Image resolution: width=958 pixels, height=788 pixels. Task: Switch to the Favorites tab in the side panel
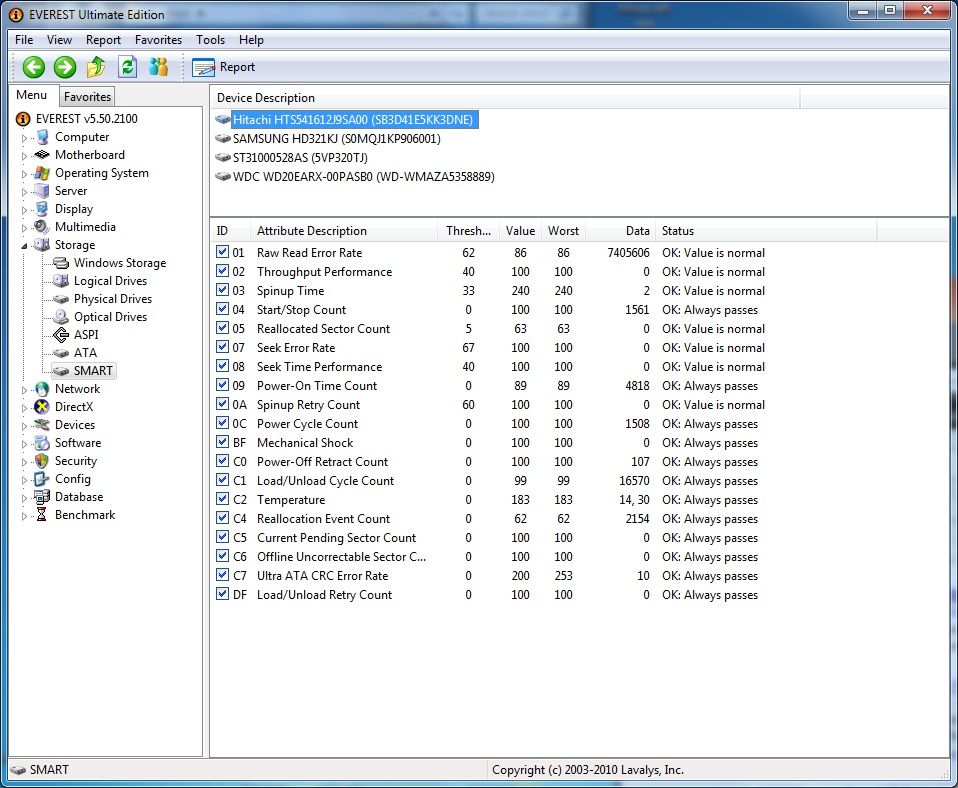[x=87, y=97]
